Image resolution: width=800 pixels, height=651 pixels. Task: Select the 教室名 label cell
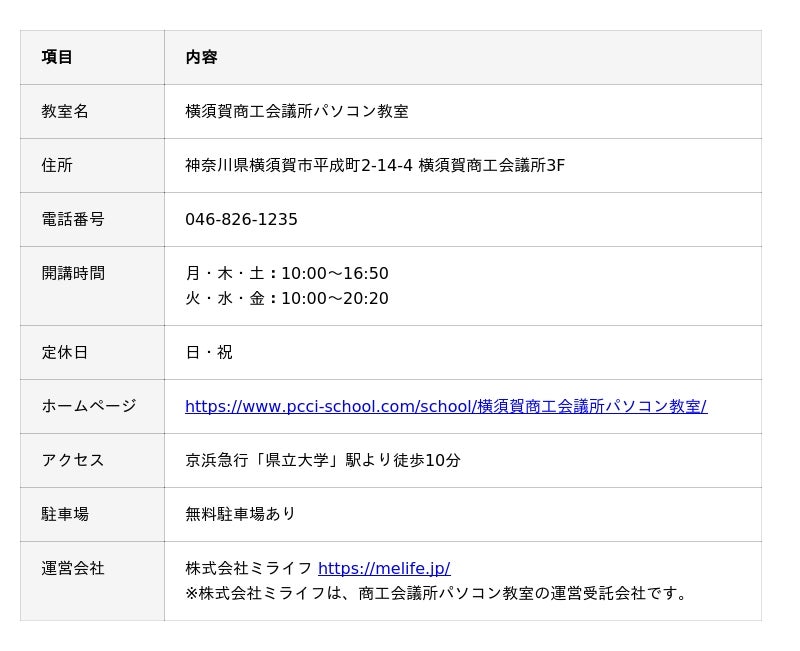65,111
